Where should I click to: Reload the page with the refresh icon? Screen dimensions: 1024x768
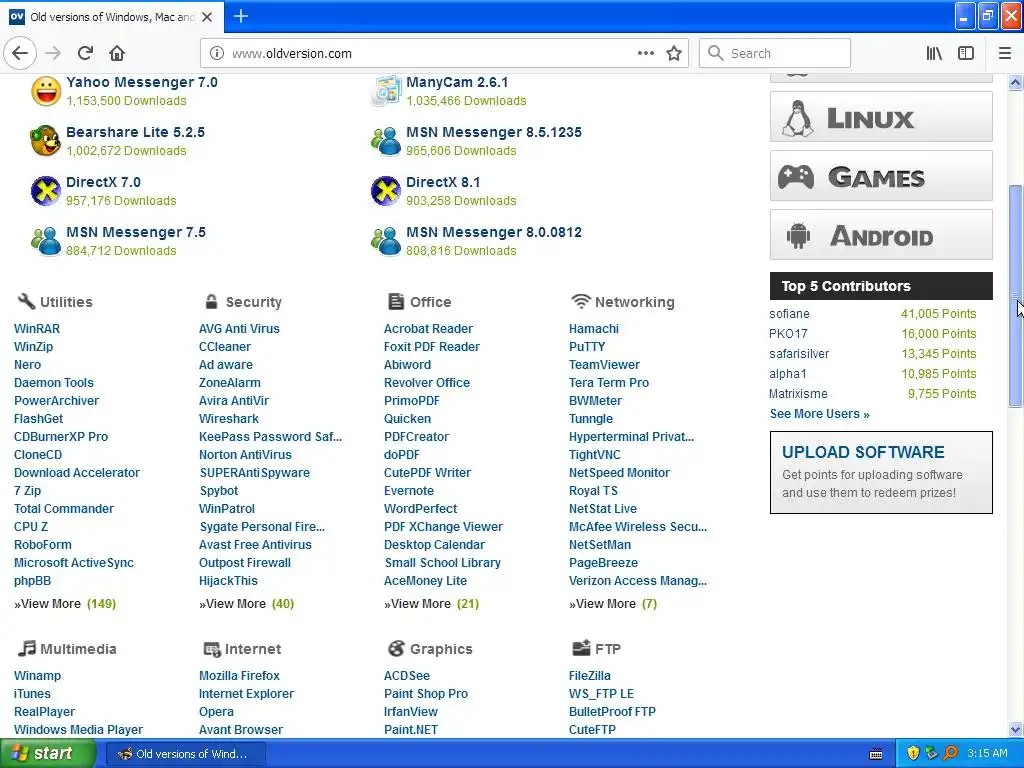(x=86, y=53)
